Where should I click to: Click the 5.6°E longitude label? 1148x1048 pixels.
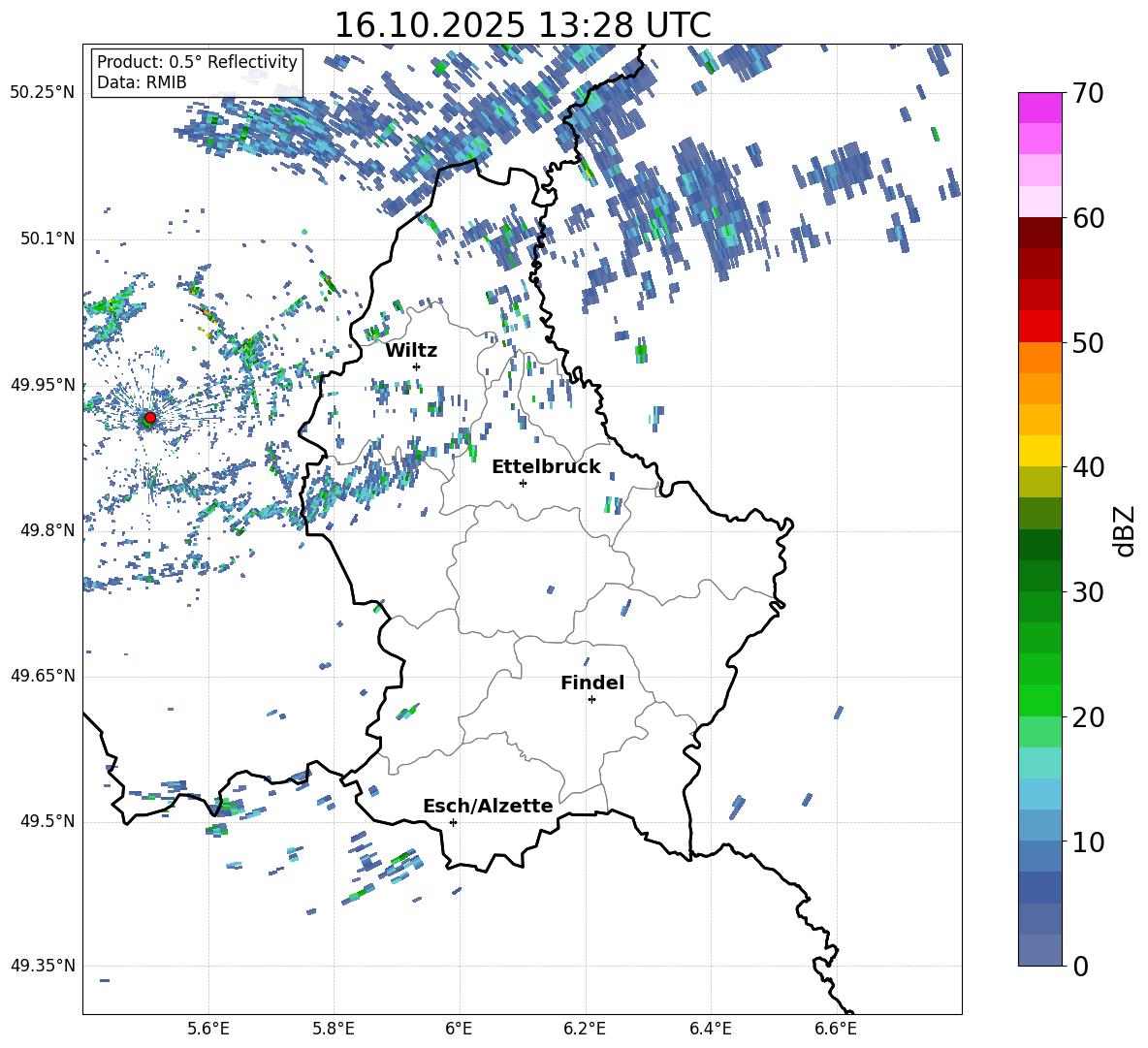(x=208, y=1029)
